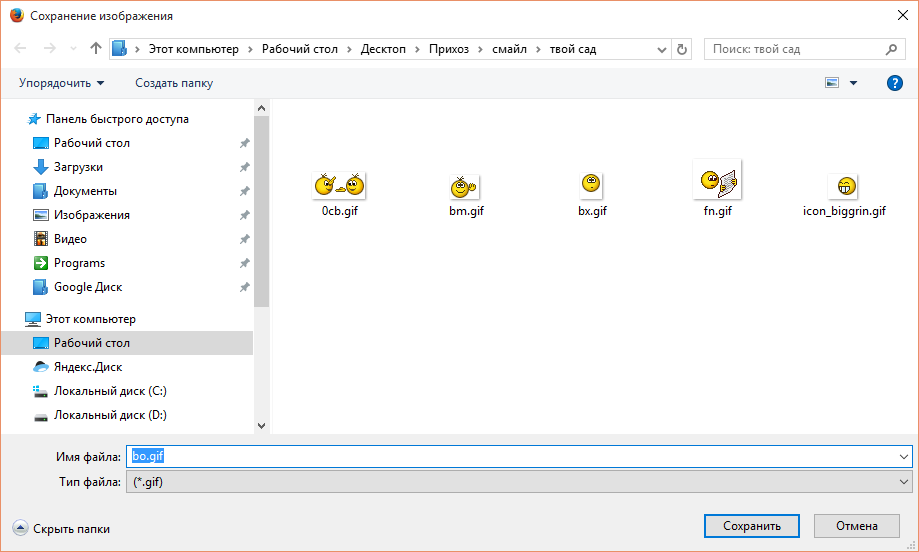
Task: Select the icon_biggrin.gif file
Action: tap(844, 186)
